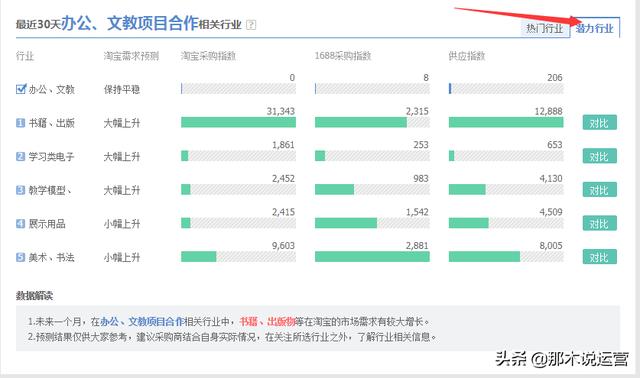The width and height of the screenshot is (640, 378).
Task: Click 供应指数 bar showing 8,005
Action: [506, 256]
